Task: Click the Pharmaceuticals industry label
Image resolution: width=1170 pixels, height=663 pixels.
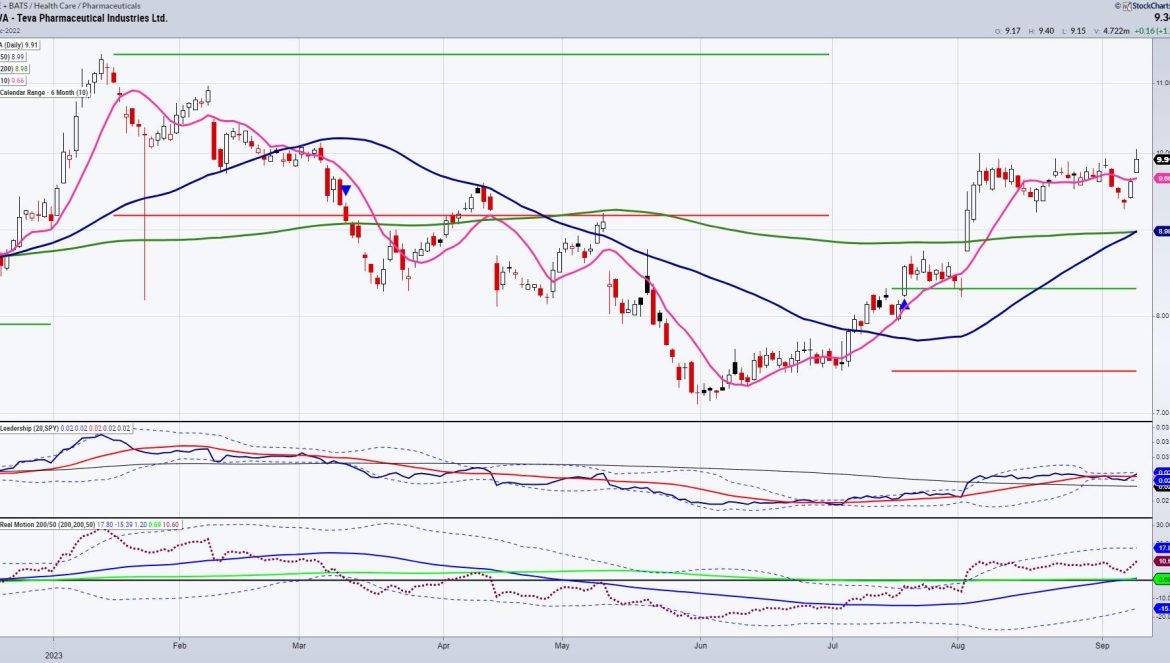Action: (x=111, y=6)
